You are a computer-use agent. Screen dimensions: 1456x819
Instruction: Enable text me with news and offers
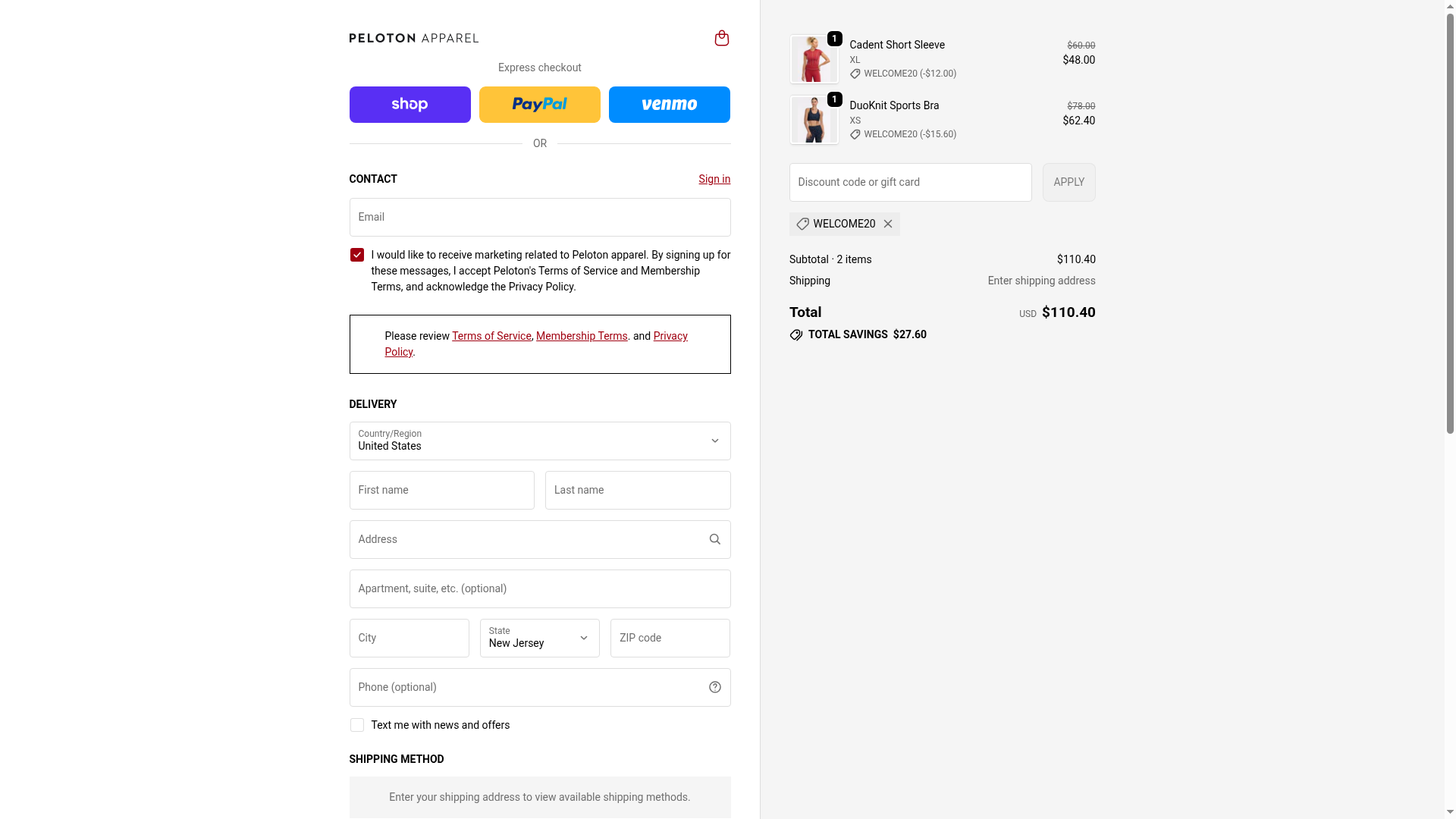tap(356, 725)
